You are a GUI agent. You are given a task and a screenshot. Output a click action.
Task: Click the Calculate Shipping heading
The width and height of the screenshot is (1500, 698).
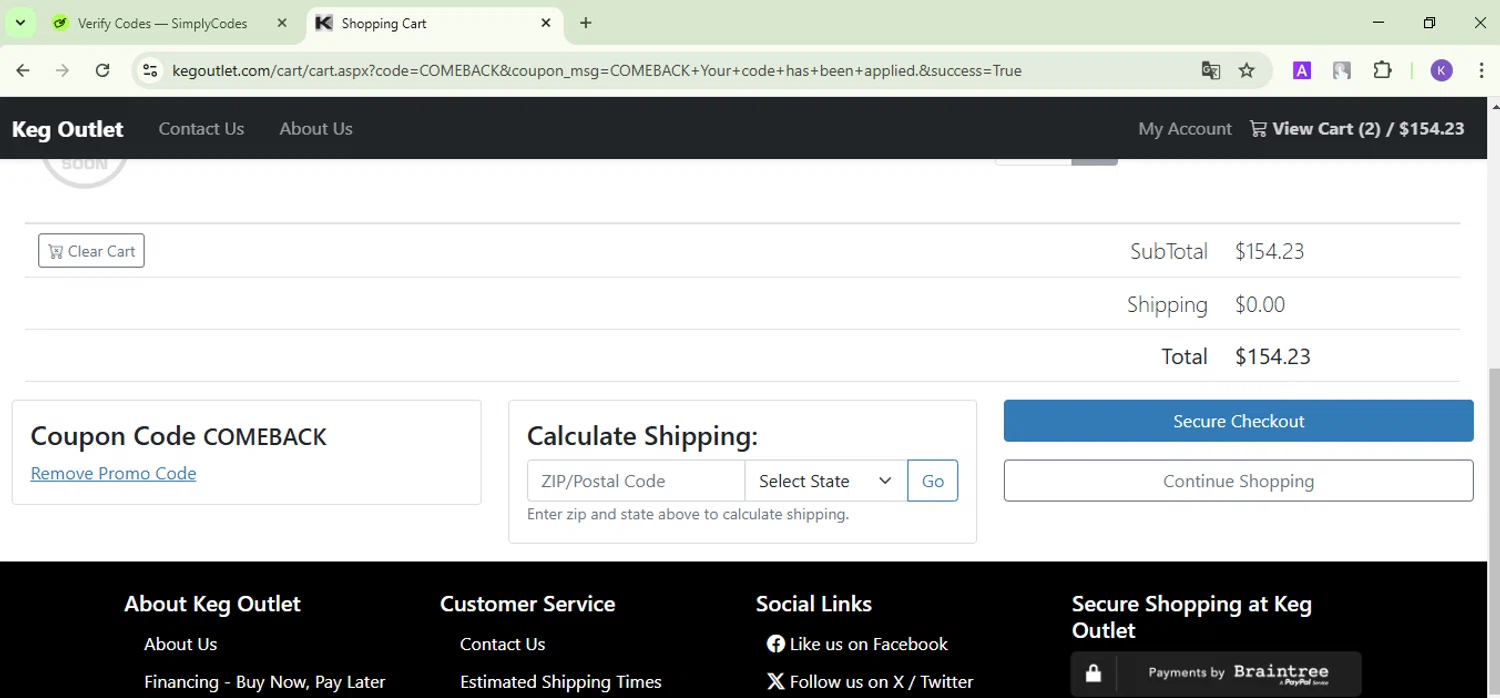(642, 436)
